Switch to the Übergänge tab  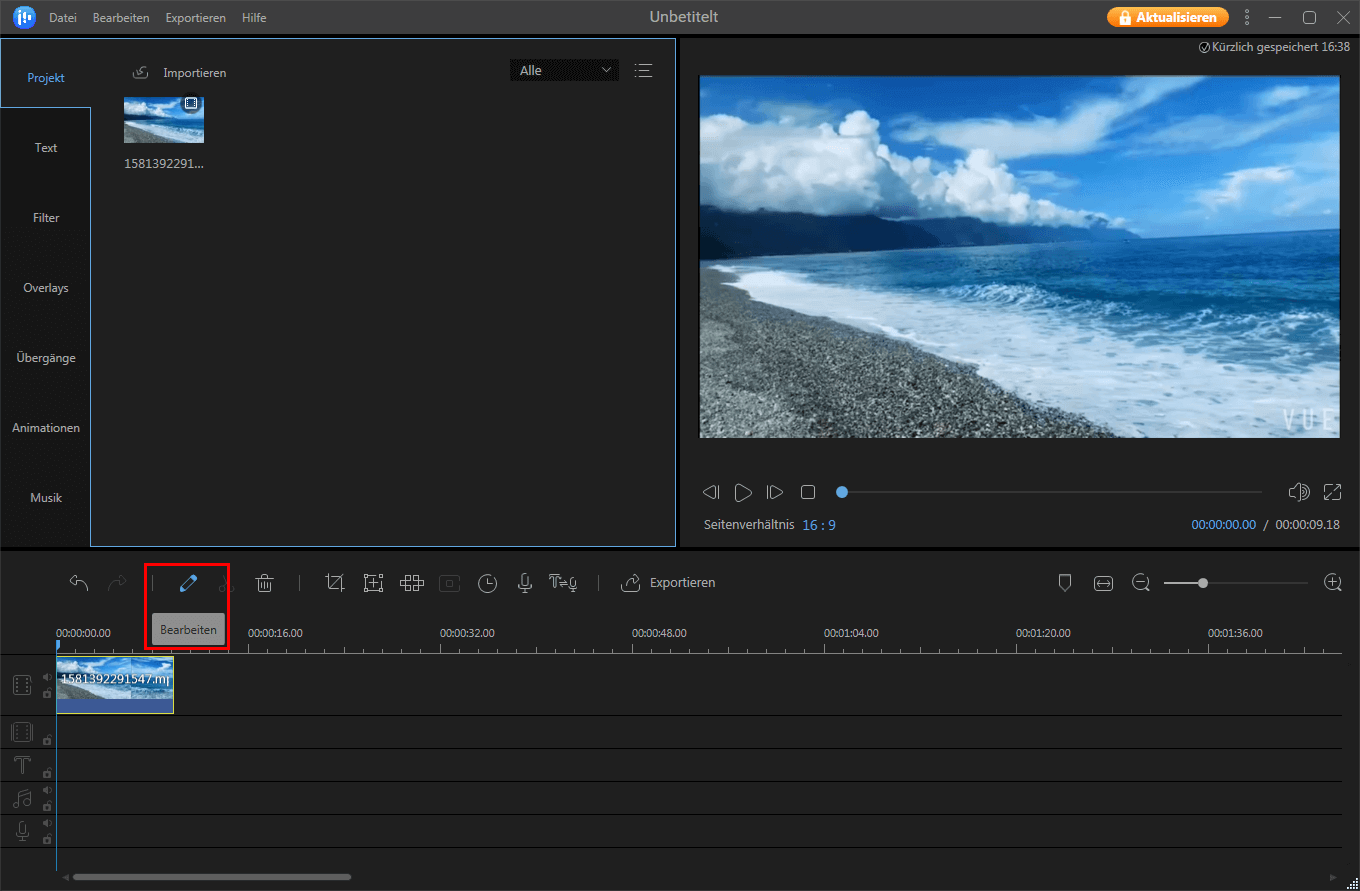[46, 358]
